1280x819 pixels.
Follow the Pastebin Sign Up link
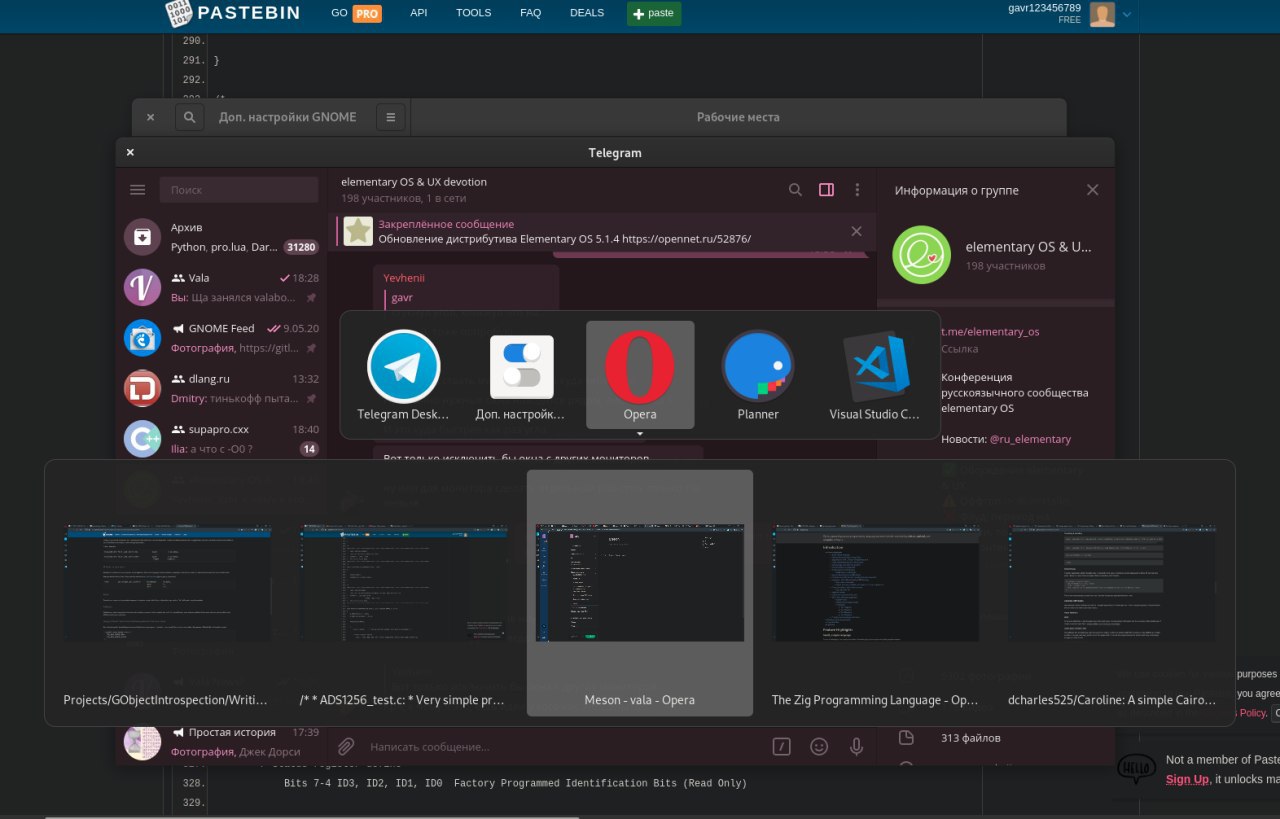click(1187, 779)
